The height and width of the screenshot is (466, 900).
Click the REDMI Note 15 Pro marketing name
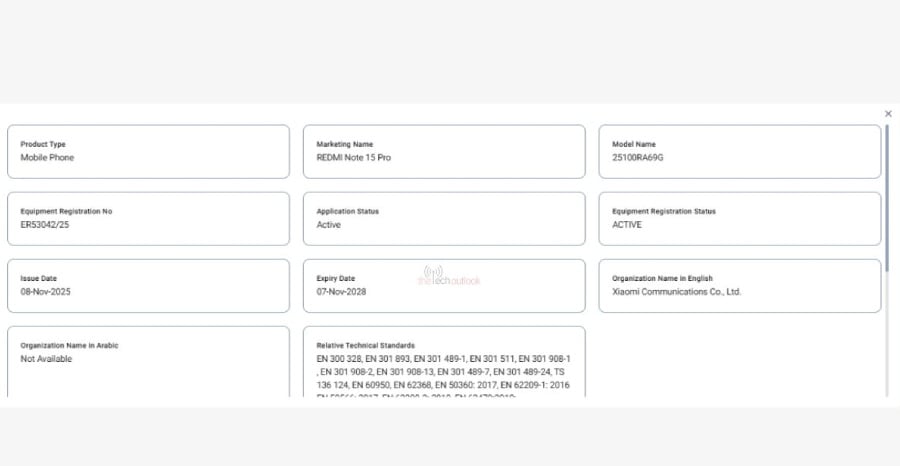click(354, 158)
